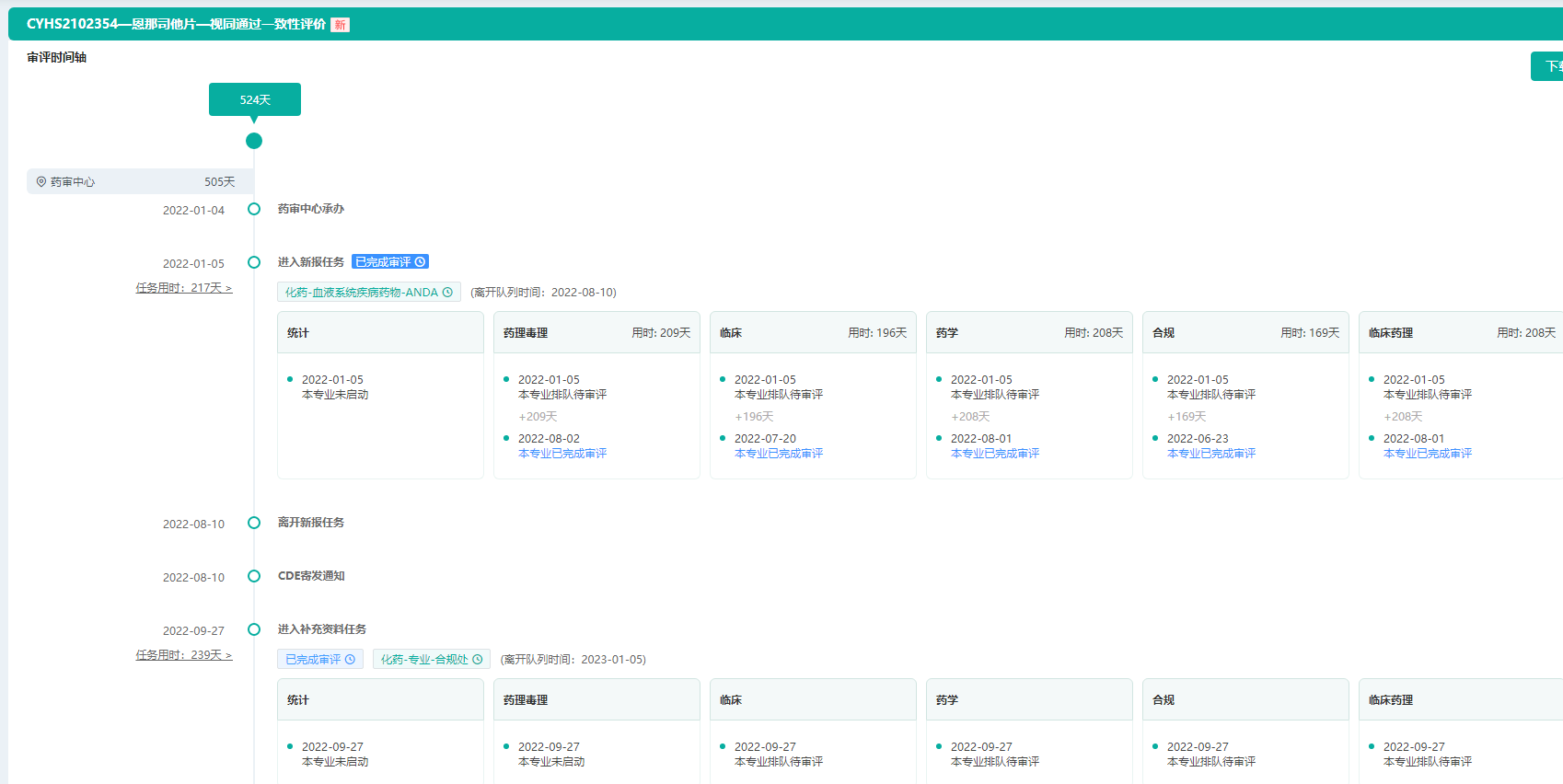Viewport: 1563px width, 784px height.
Task: Click the 524天 total duration bubble
Action: coord(255,99)
